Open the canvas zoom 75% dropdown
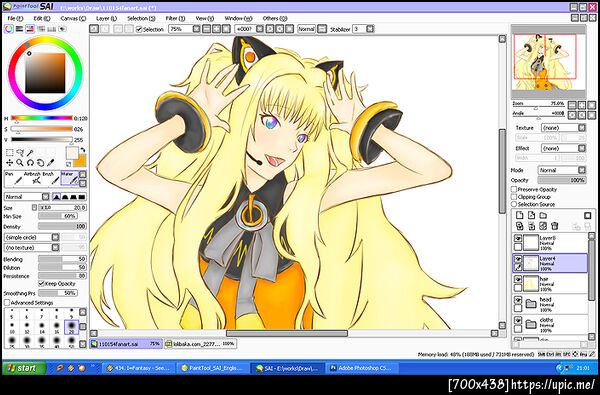The image size is (600, 395). tap(196, 29)
